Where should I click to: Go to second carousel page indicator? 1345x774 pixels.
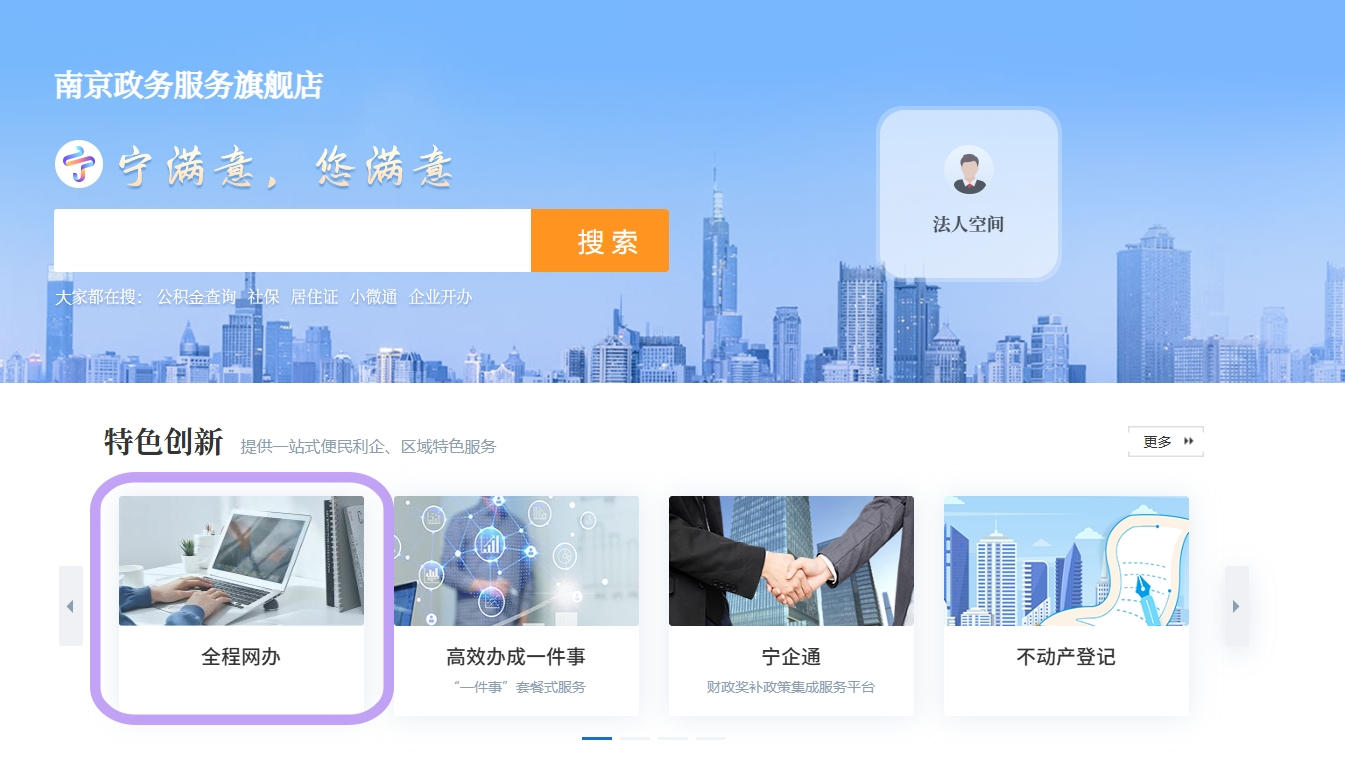[x=635, y=738]
